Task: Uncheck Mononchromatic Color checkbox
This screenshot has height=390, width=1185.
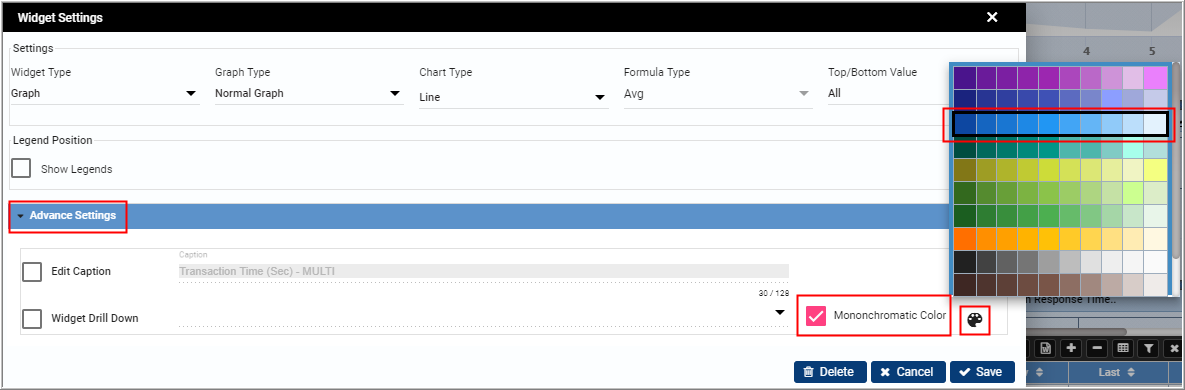Action: [815, 316]
